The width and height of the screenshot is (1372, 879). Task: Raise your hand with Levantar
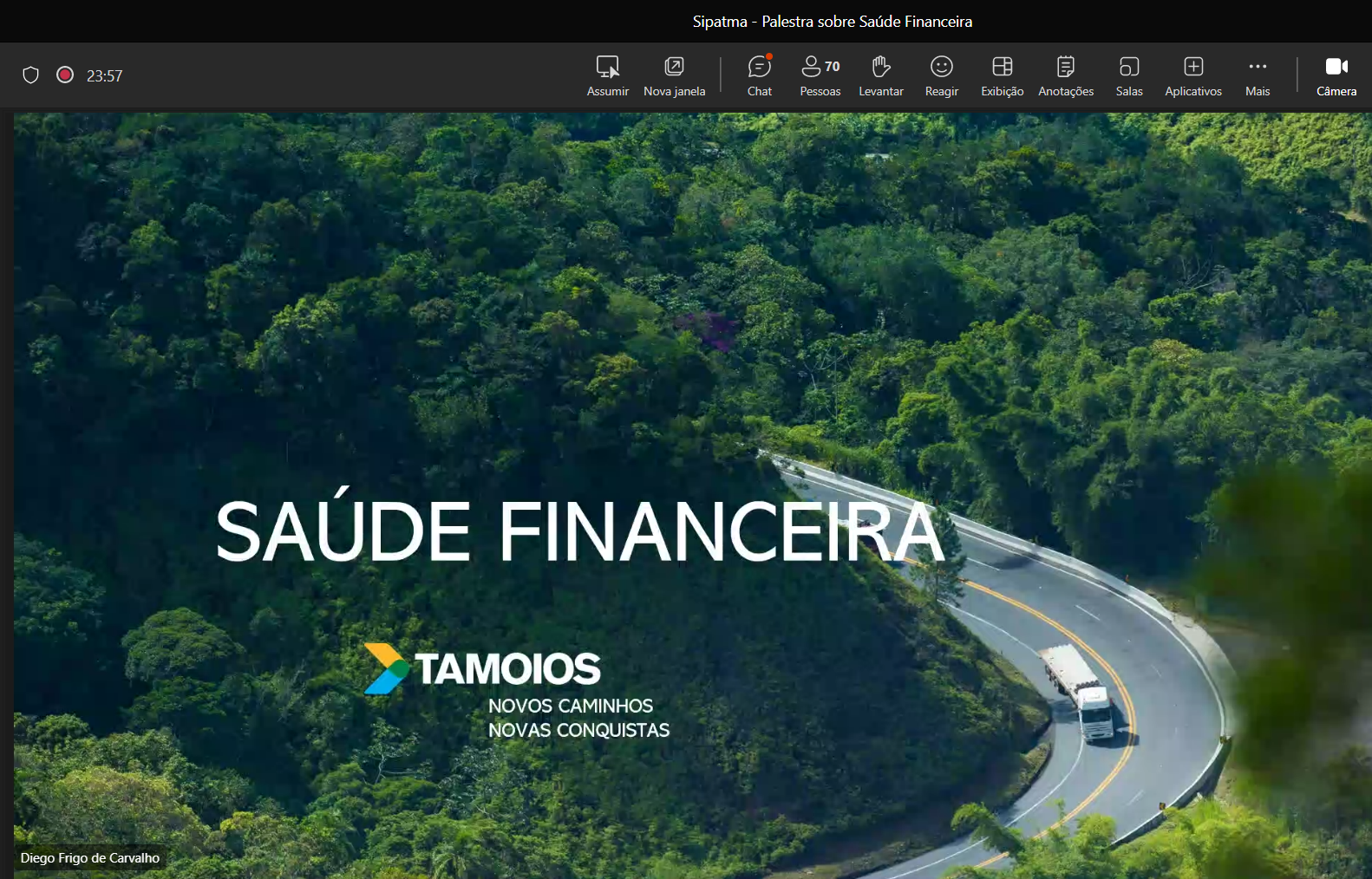(x=880, y=76)
